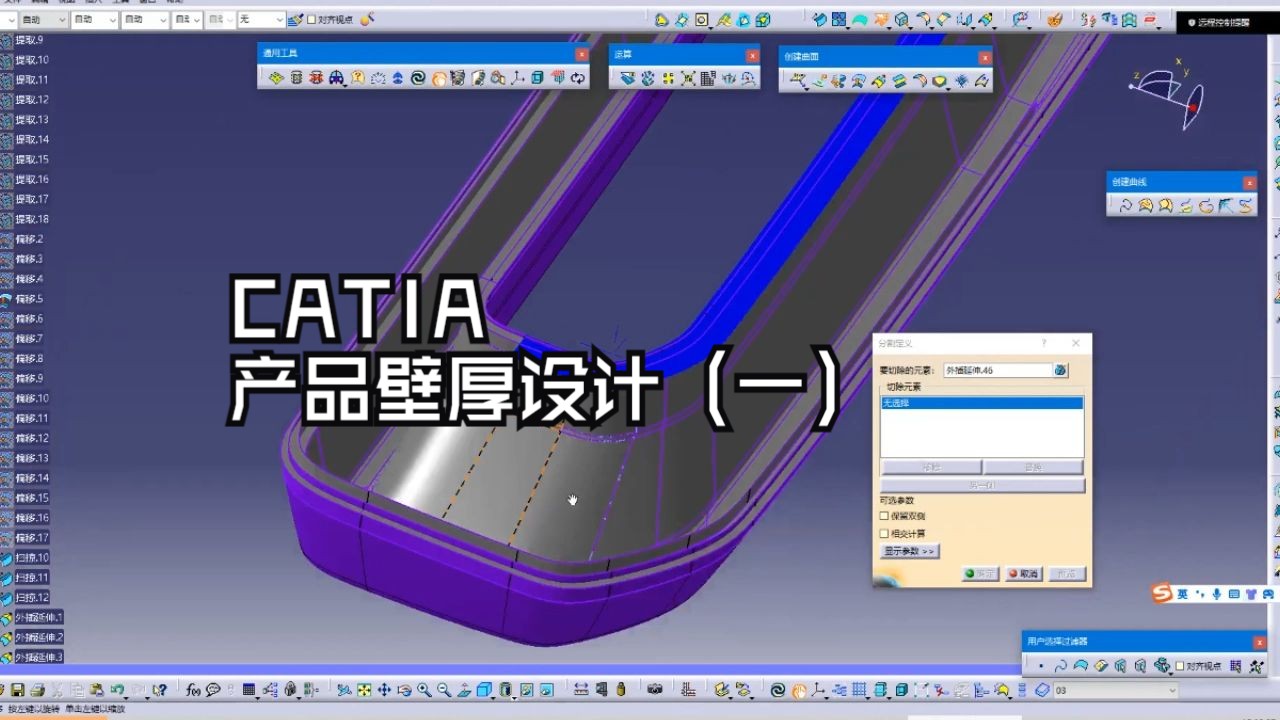Viewport: 1280px width, 720px height.
Task: Click the Sogou S input method icon
Action: point(1161,594)
